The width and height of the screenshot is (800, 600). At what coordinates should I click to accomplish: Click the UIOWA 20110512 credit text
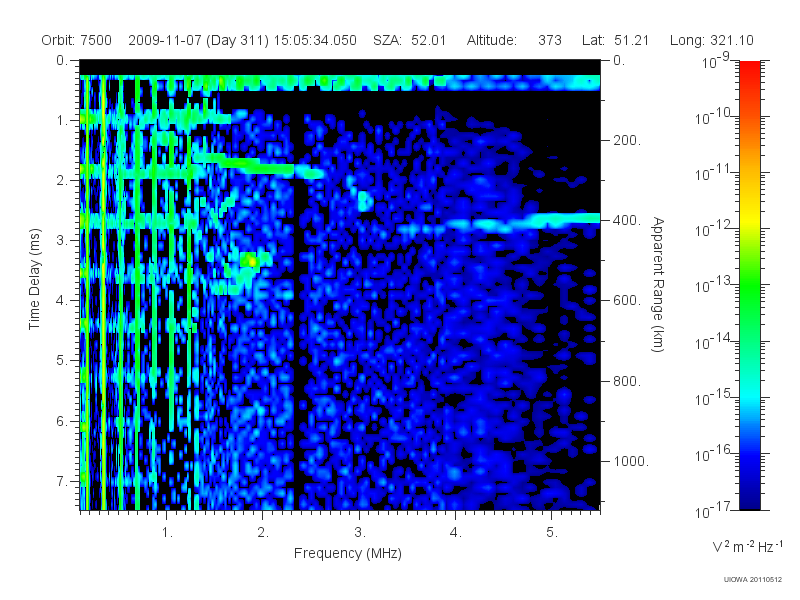pyautogui.click(x=753, y=580)
